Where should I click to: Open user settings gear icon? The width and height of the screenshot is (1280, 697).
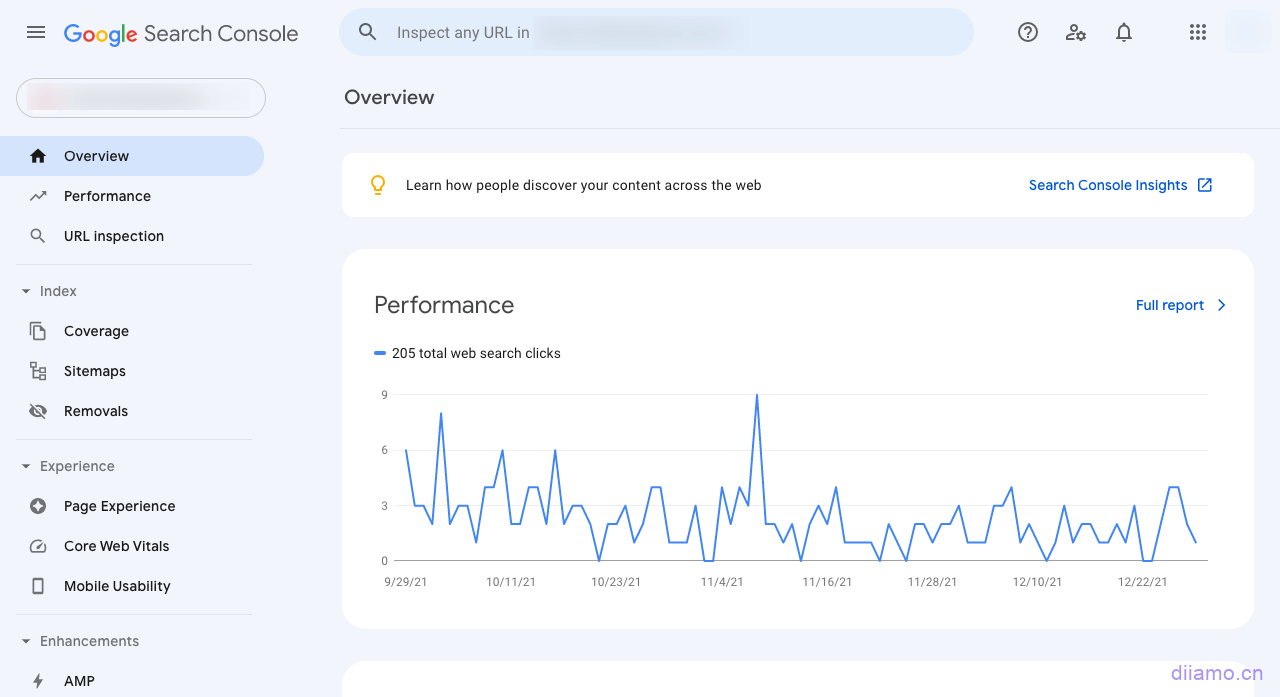(1076, 32)
